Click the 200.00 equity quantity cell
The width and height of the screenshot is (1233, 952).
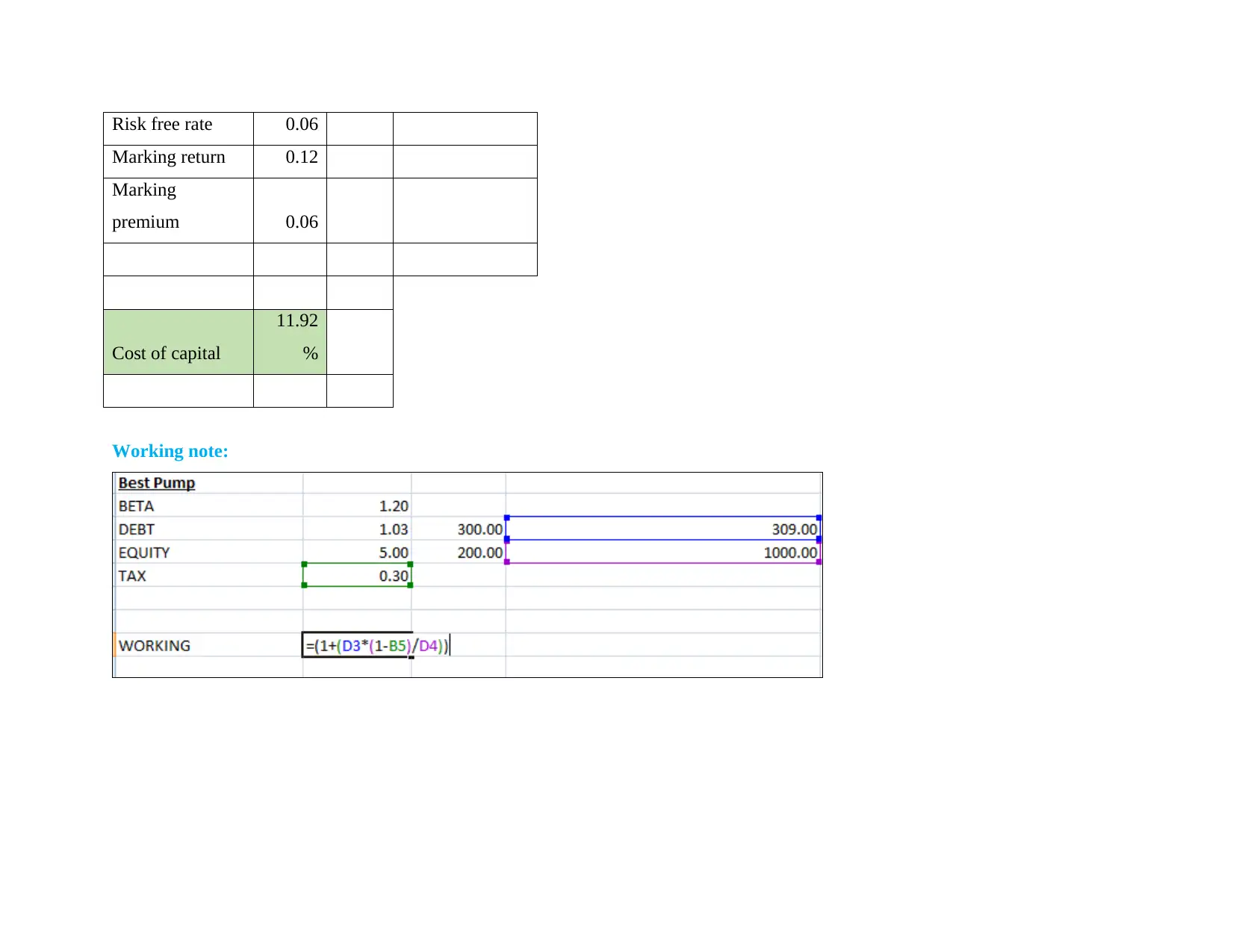tap(459, 552)
